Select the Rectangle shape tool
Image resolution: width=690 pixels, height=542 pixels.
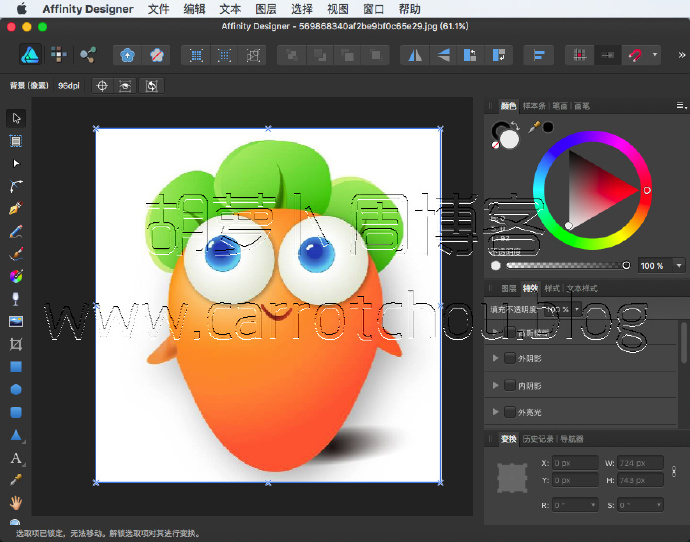pos(16,366)
